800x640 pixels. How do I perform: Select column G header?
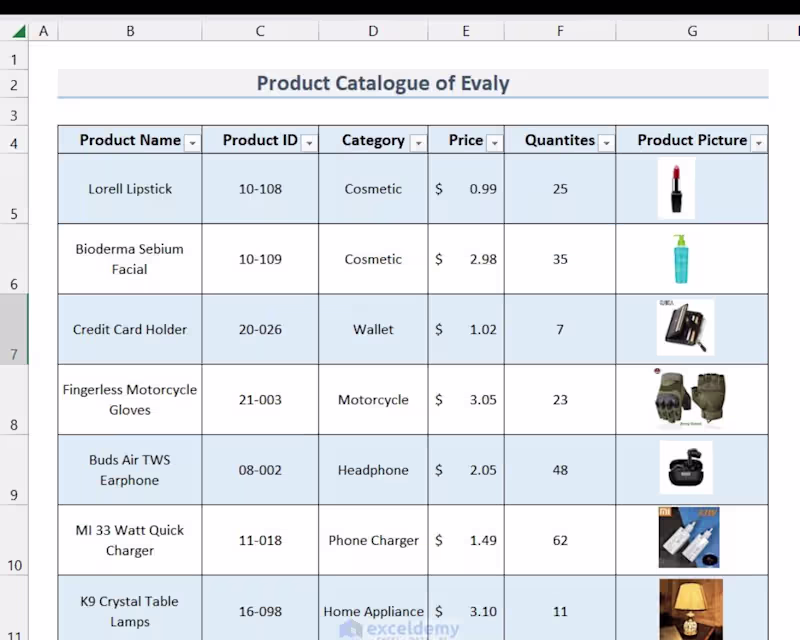692,31
